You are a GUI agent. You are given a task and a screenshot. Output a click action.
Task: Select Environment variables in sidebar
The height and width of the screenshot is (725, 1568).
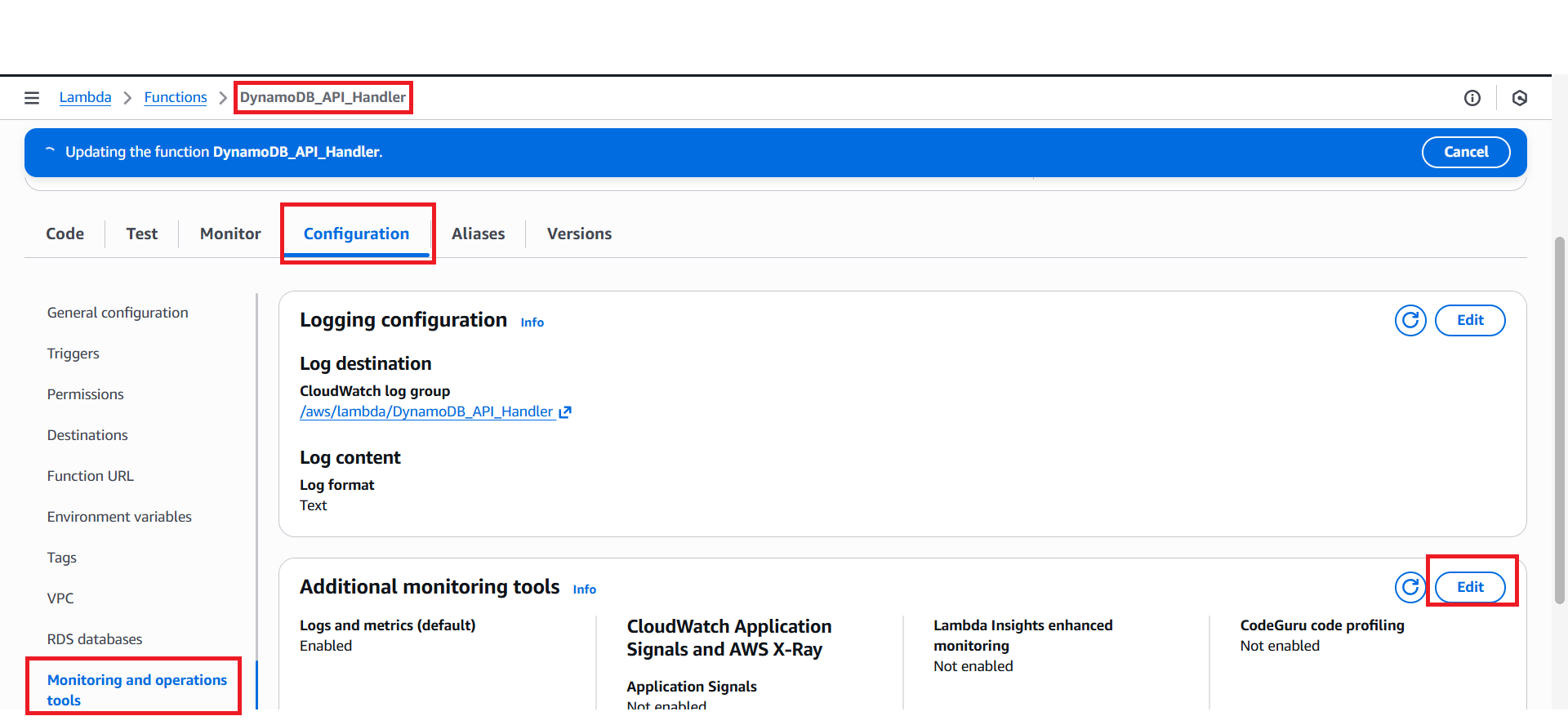(x=119, y=517)
